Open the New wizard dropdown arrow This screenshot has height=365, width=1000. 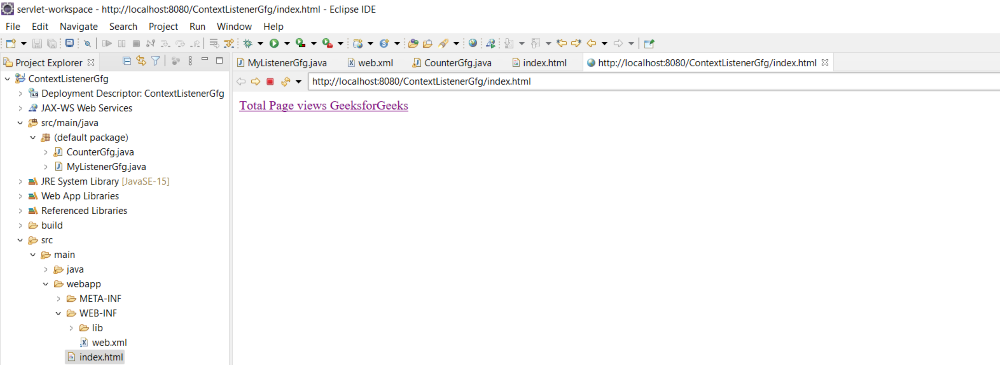point(24,43)
